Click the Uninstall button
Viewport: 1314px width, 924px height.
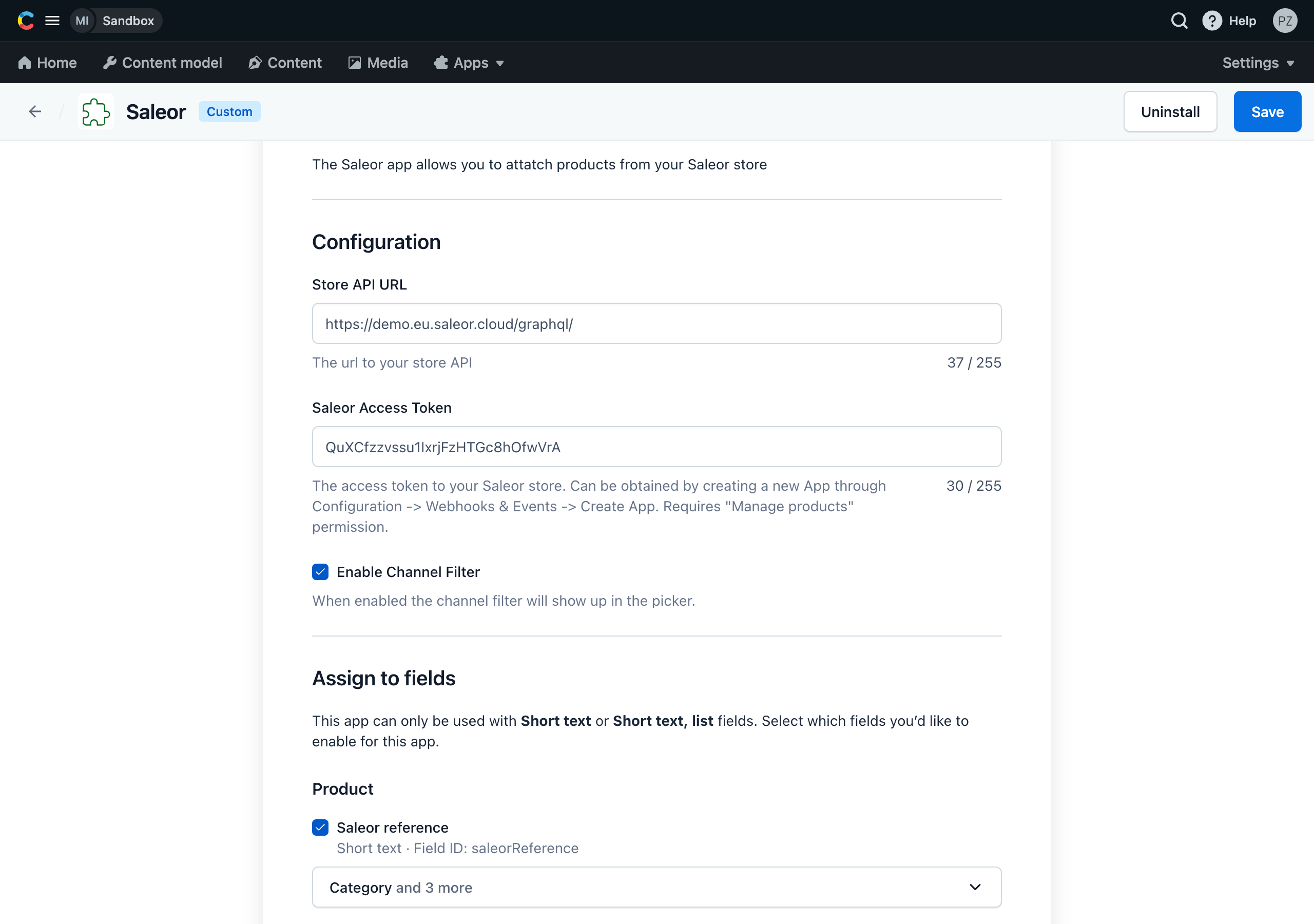click(1170, 111)
